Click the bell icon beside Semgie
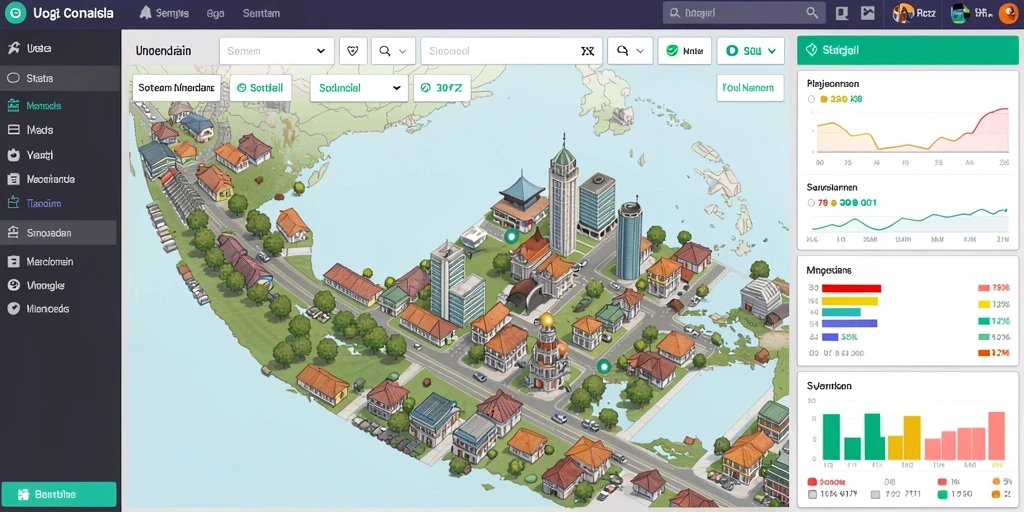1024x512 pixels. (x=145, y=13)
